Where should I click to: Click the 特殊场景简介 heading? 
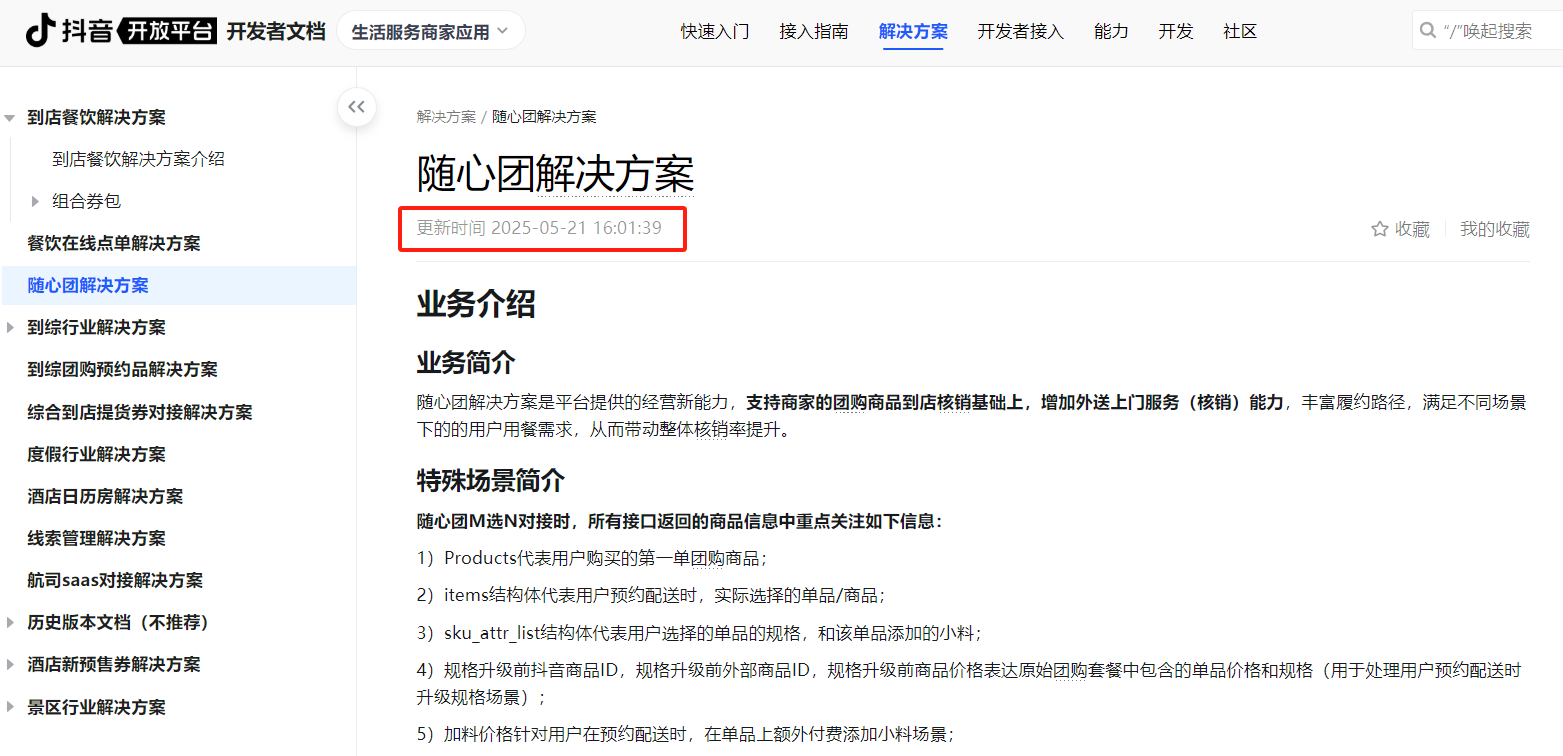point(491,480)
